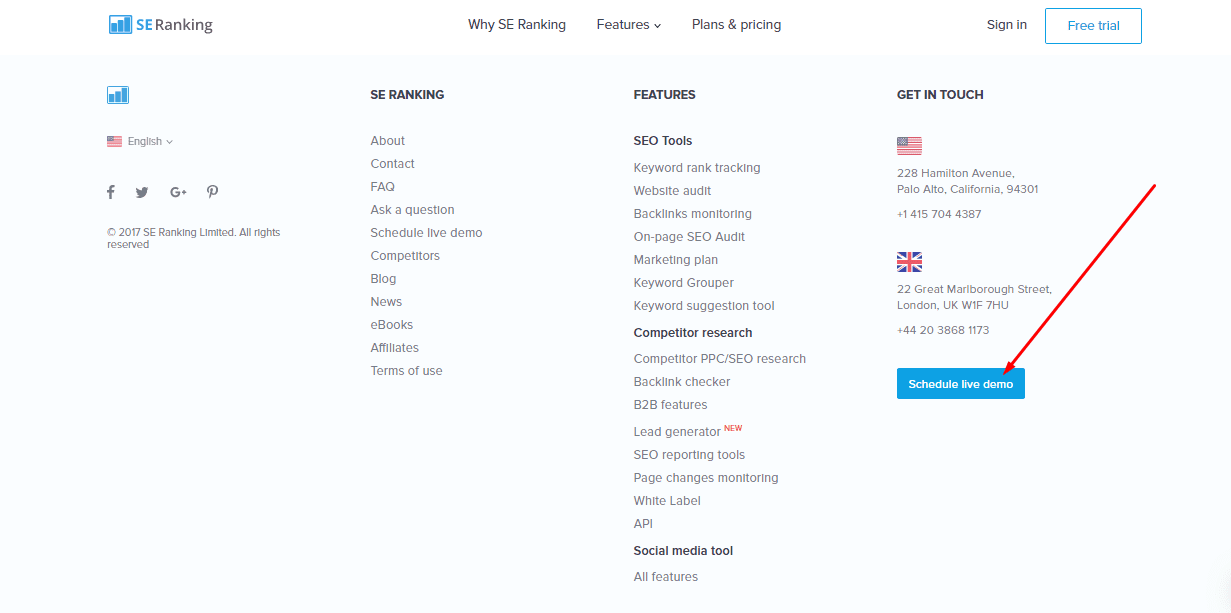
Task: Open the Google Plus social icon
Action: click(178, 192)
